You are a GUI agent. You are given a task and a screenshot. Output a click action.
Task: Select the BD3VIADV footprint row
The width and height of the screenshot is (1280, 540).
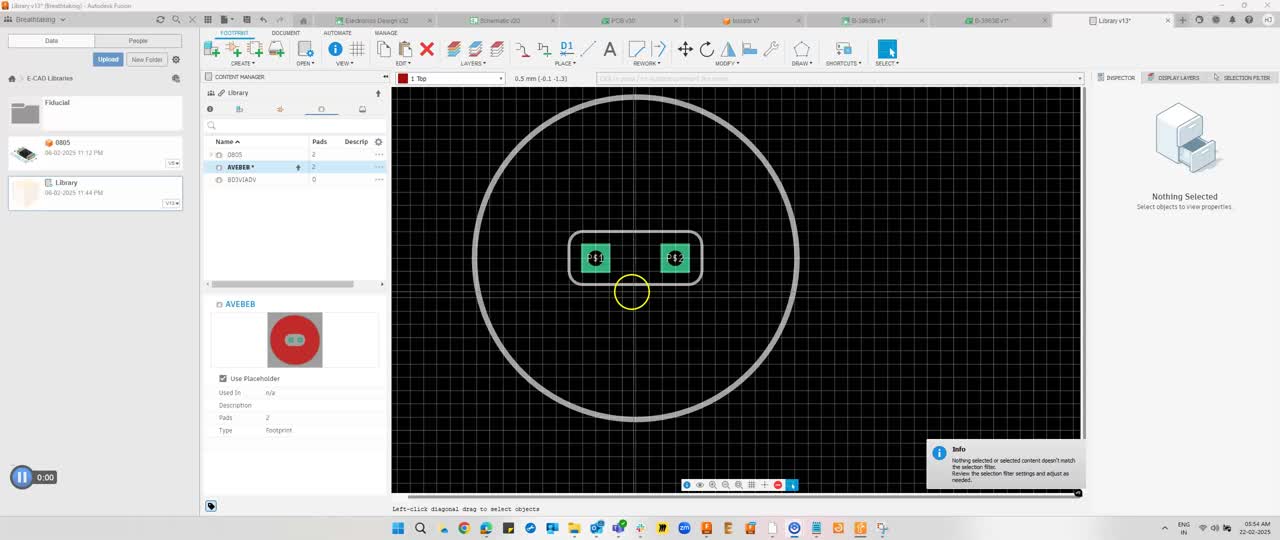(x=294, y=180)
